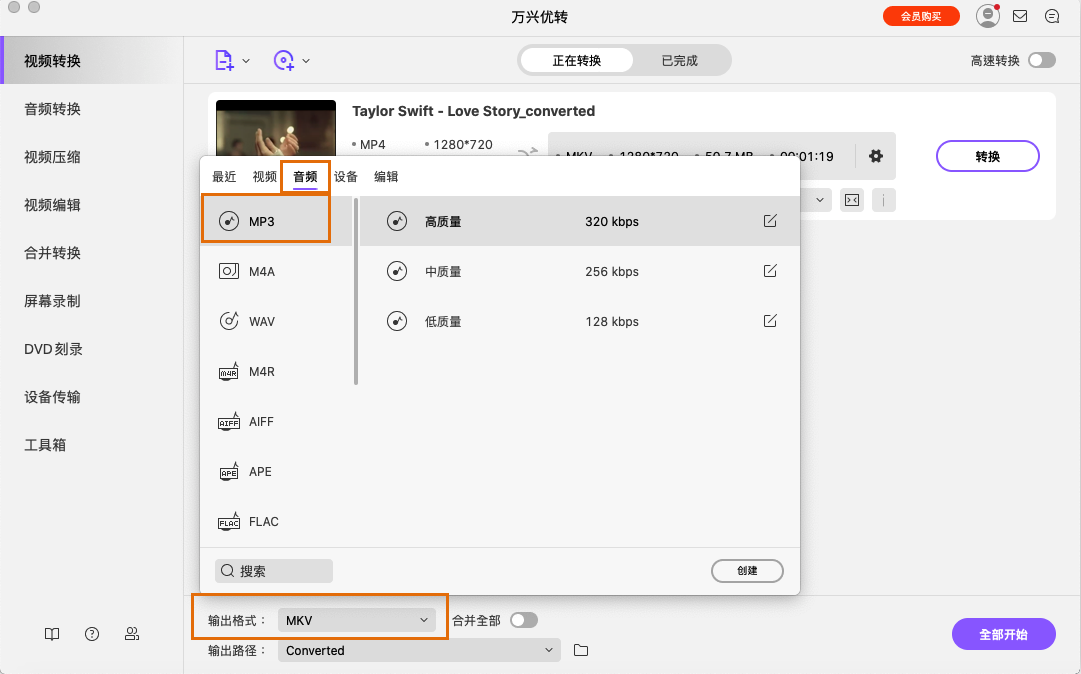
Task: Edit the 320 kbps high quality preset
Action: click(x=769, y=221)
